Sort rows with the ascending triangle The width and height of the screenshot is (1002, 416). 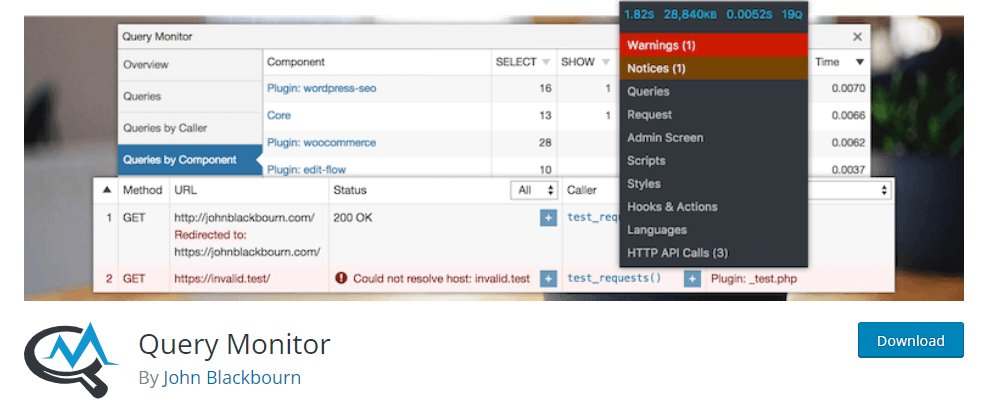tap(107, 190)
